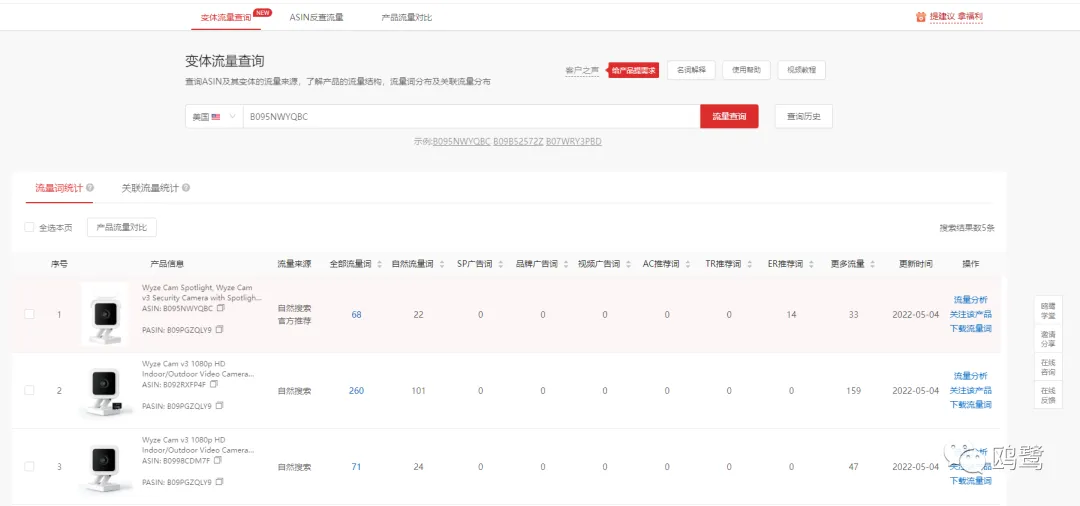Viewport: 1080px width, 506px height.
Task: Sort by ER推荐词 column arrows
Action: [x=813, y=264]
